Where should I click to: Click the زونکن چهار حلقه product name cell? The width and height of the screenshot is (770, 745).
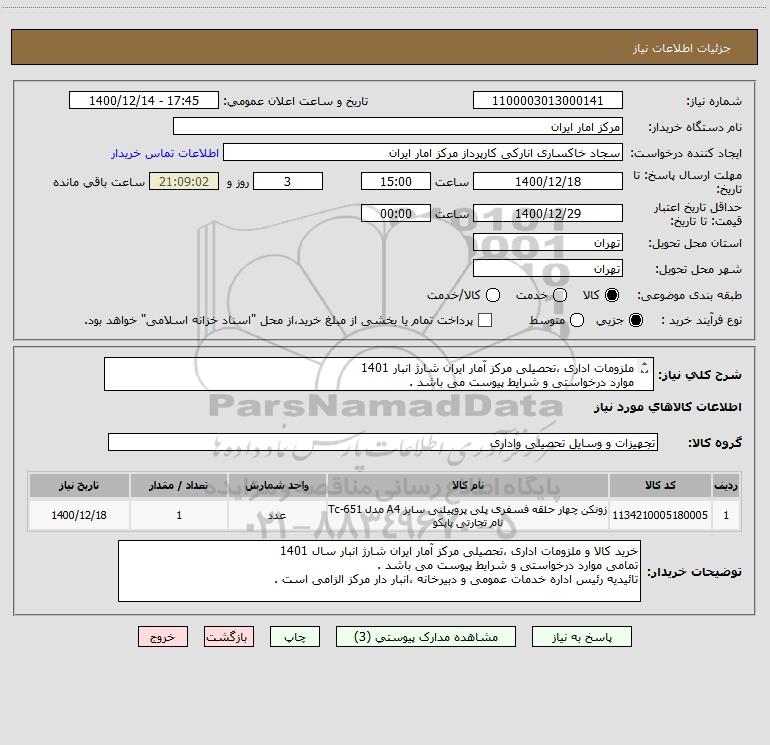[468, 515]
